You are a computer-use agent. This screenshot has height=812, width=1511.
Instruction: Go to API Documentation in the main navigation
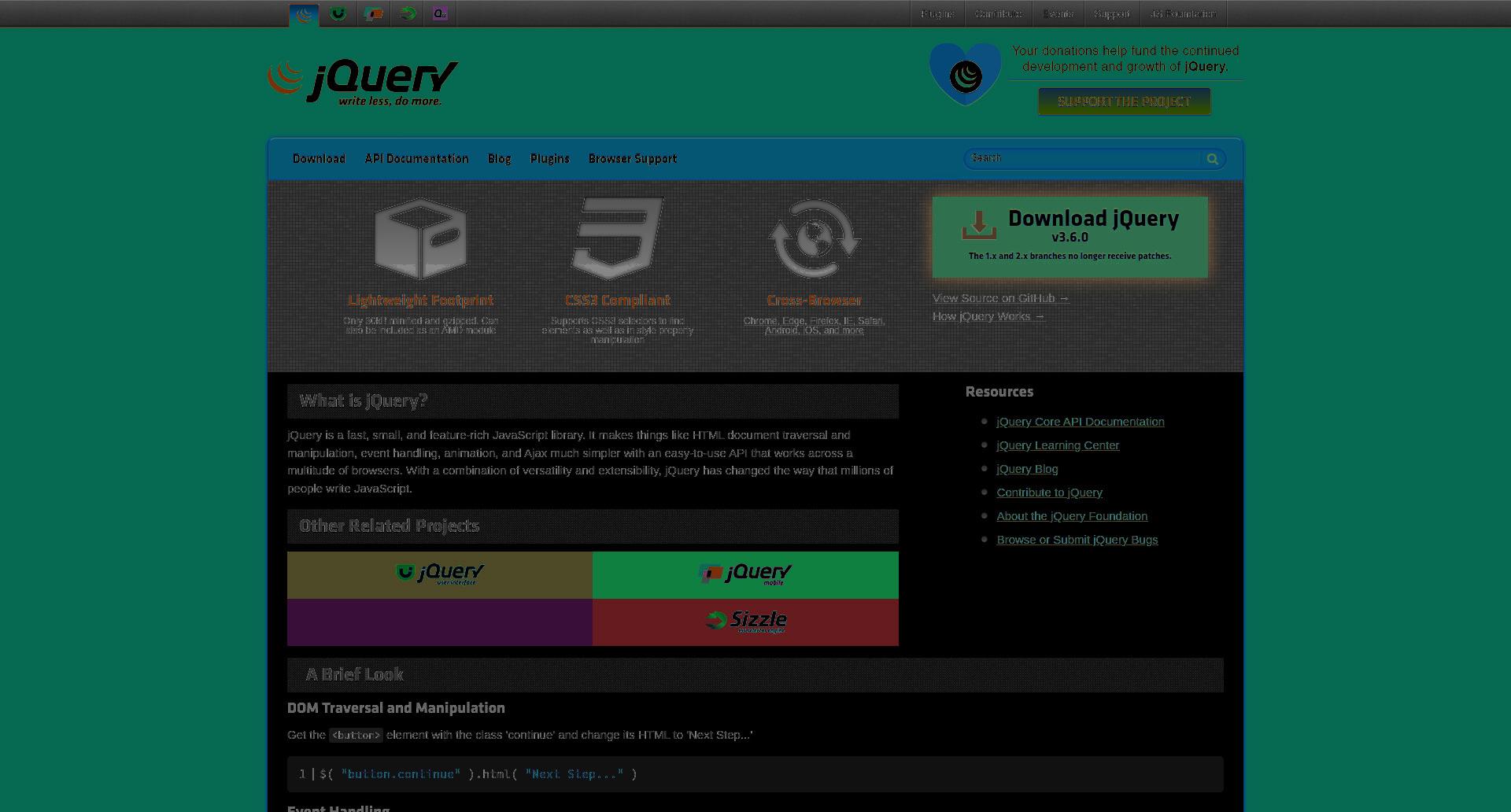pos(416,159)
